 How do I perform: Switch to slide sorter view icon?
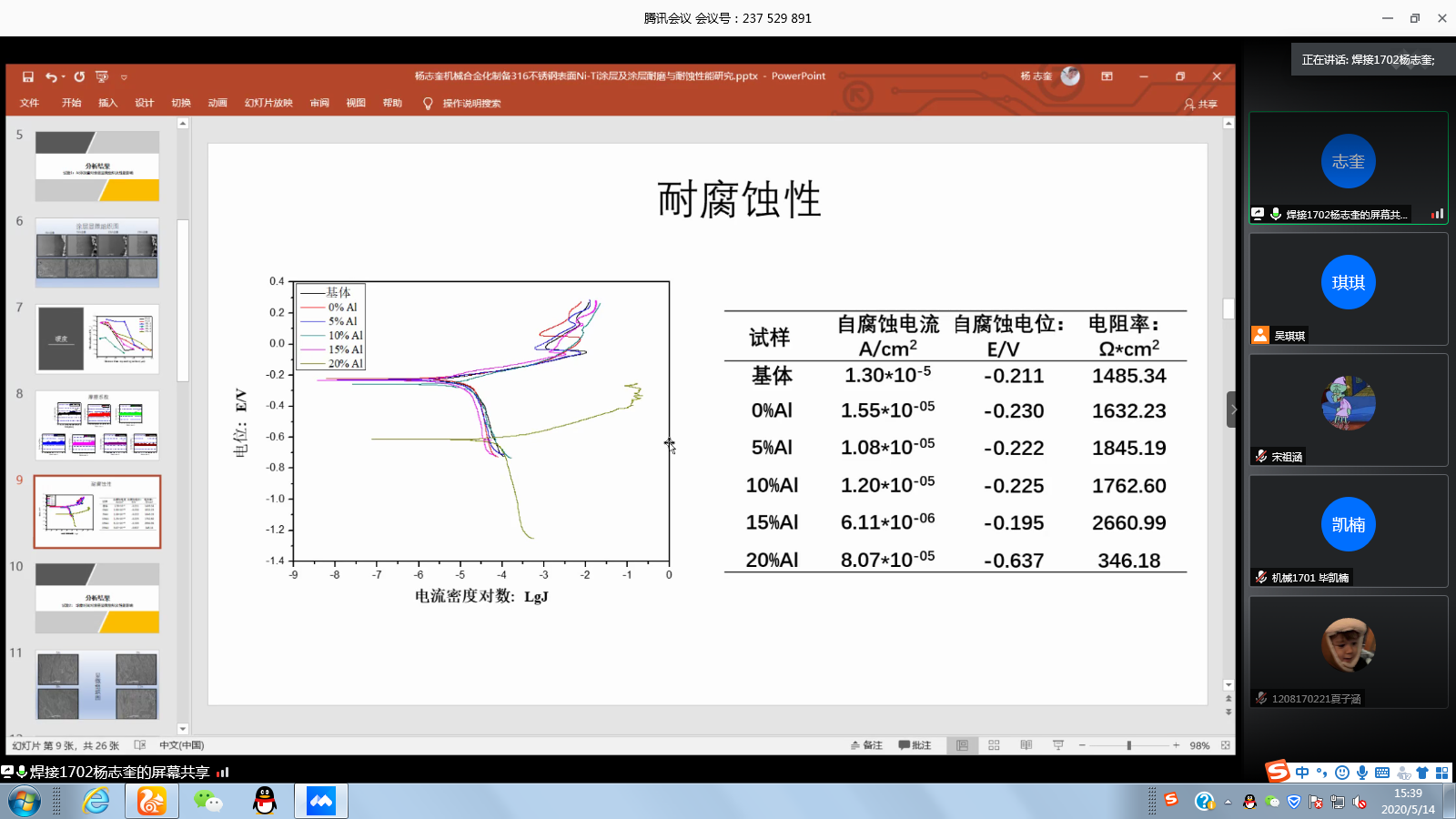click(994, 745)
